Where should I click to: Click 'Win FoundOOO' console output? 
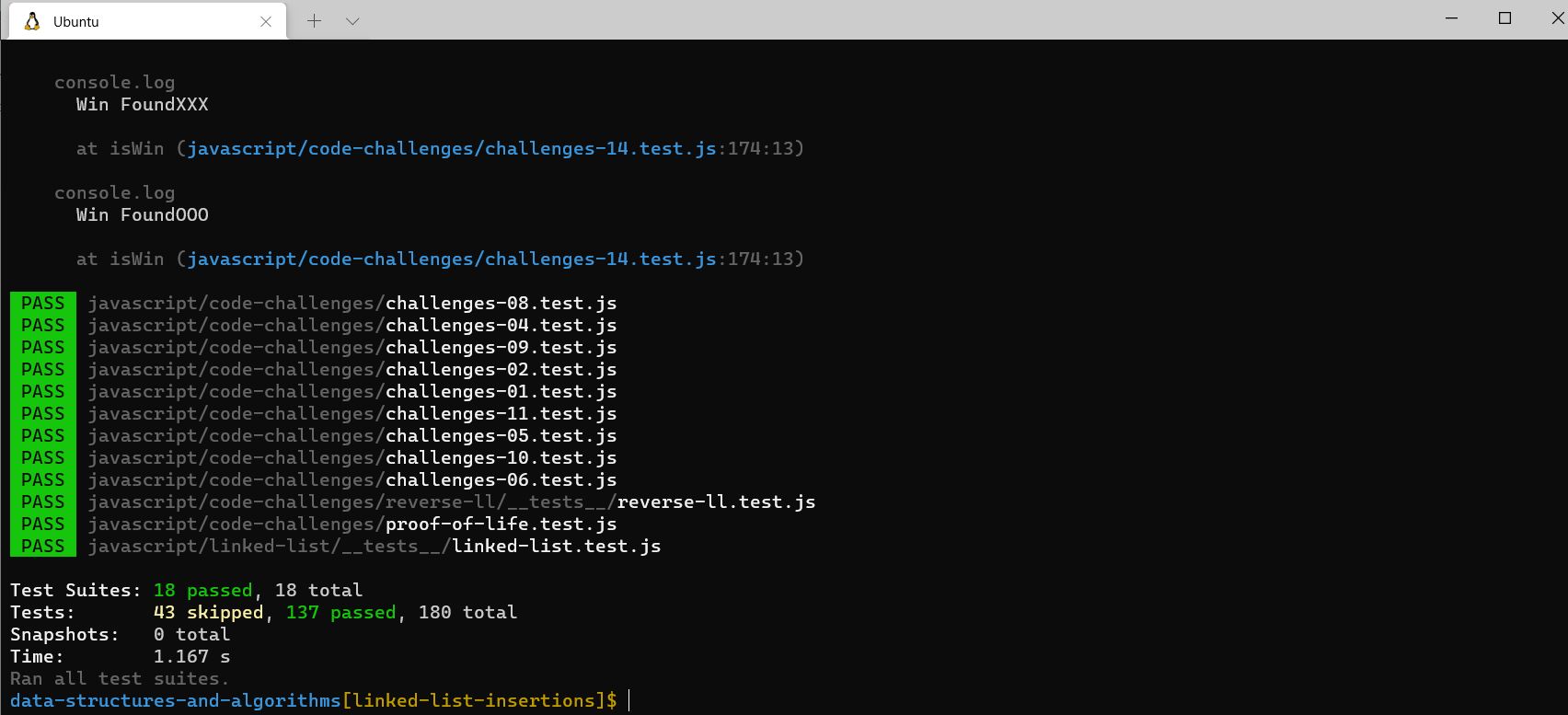(x=142, y=214)
